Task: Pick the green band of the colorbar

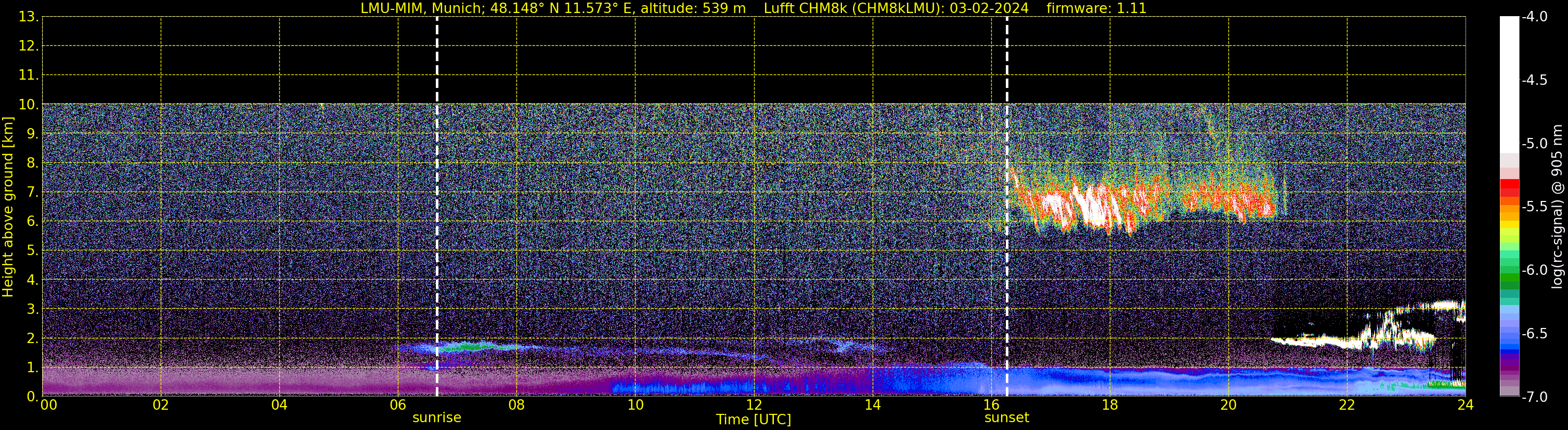Action: [1510, 277]
